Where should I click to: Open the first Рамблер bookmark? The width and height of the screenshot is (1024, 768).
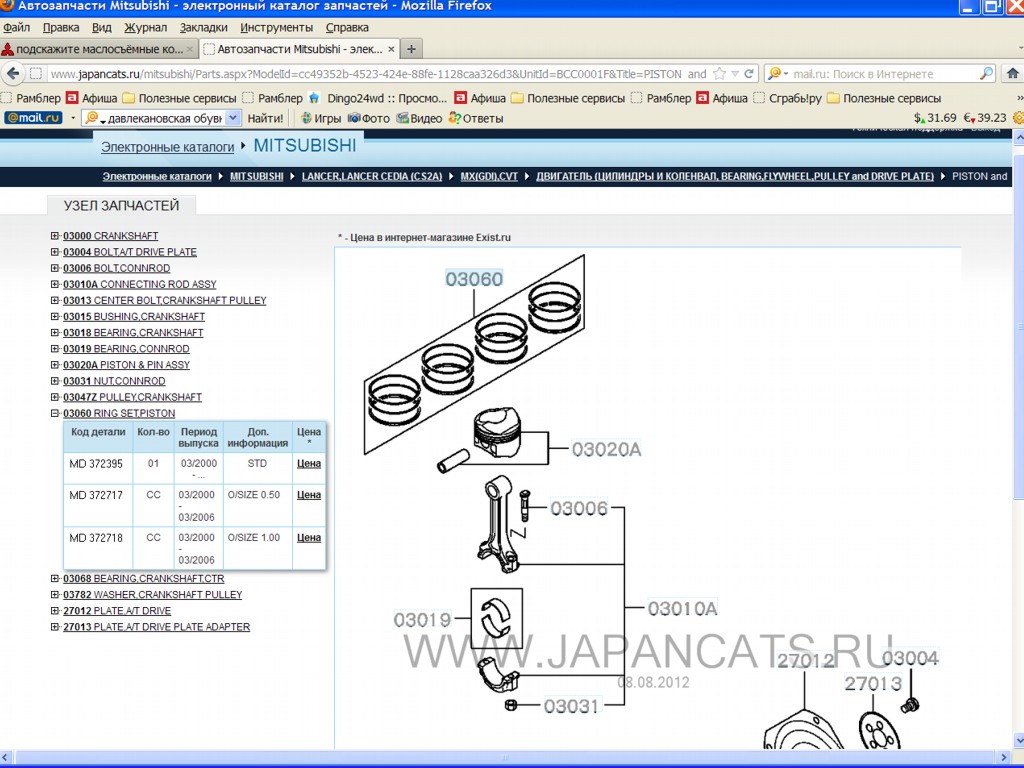pos(31,98)
